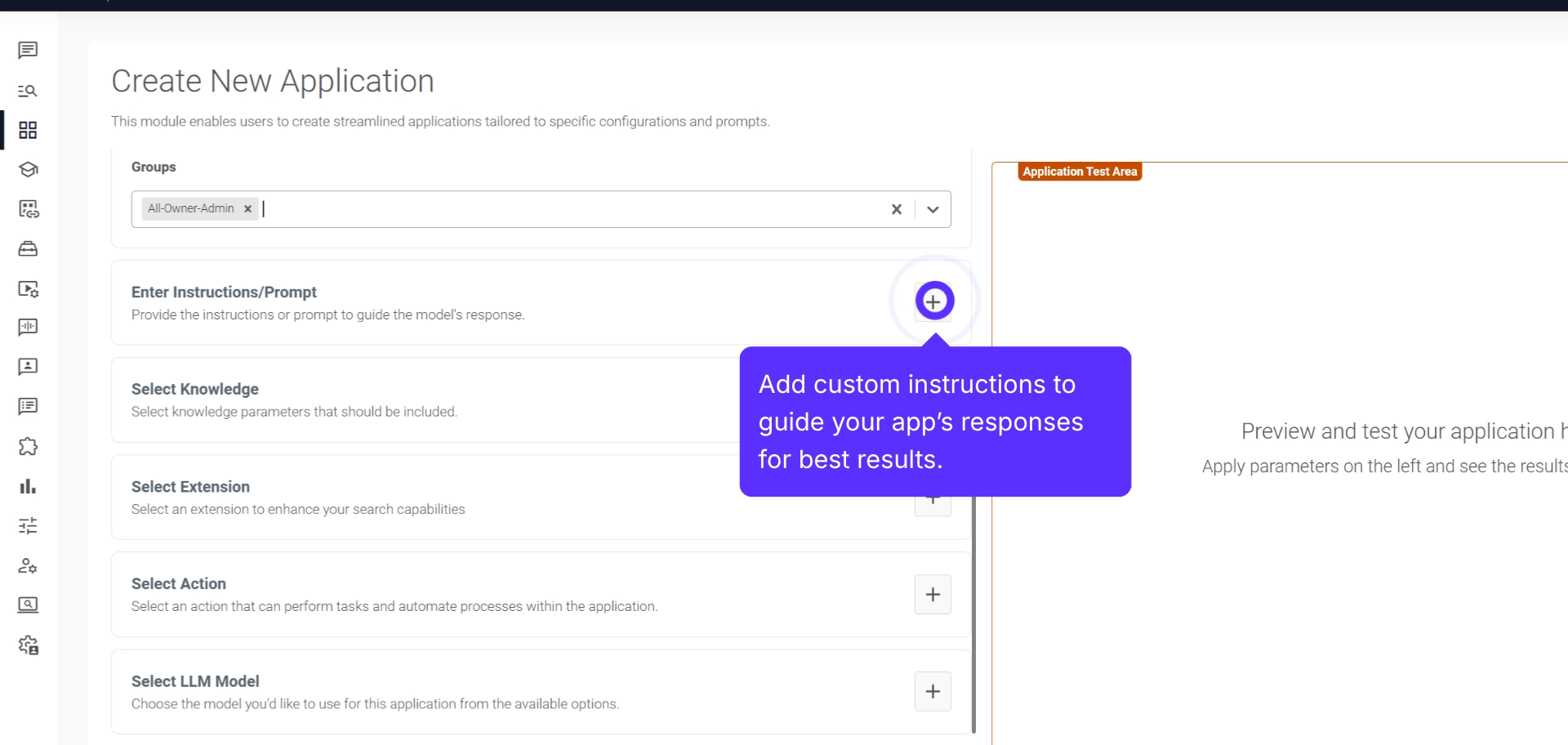This screenshot has width=1568, height=745.
Task: Open the search queries icon in the sidebar
Action: coord(28,91)
